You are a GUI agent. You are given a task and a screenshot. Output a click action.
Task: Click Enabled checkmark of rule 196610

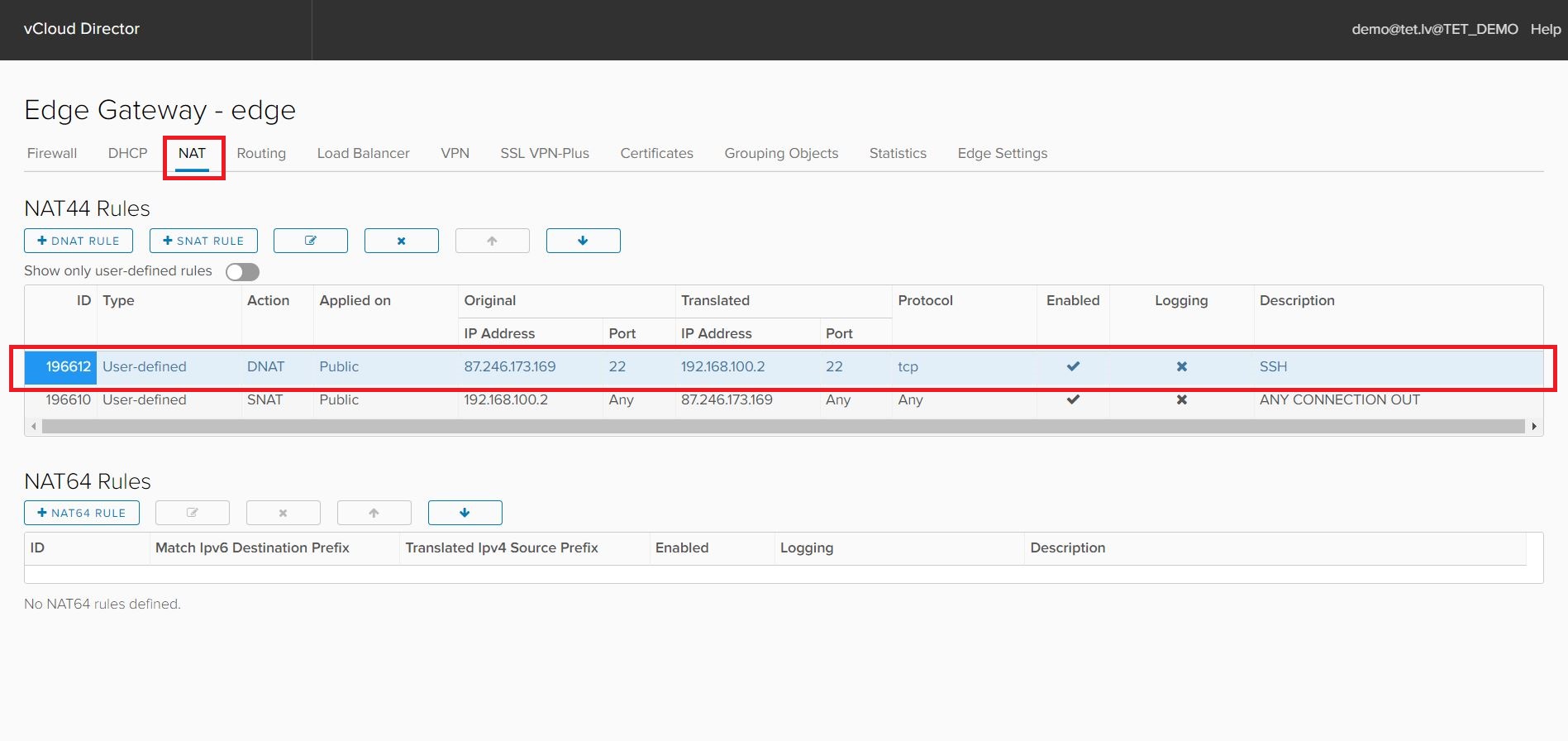click(1073, 399)
